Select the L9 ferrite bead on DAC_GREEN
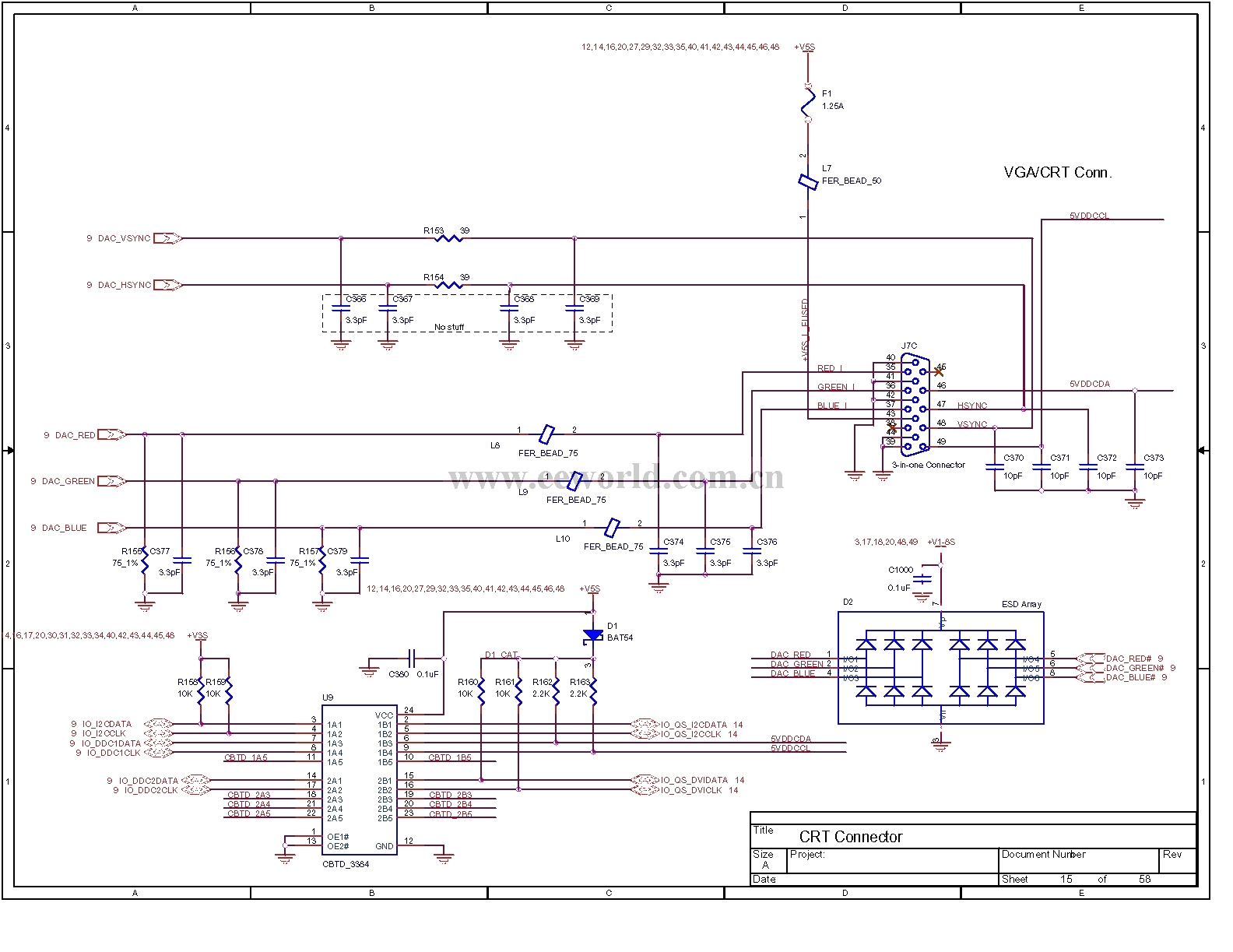This screenshot has width=1233, height=952. 574,481
